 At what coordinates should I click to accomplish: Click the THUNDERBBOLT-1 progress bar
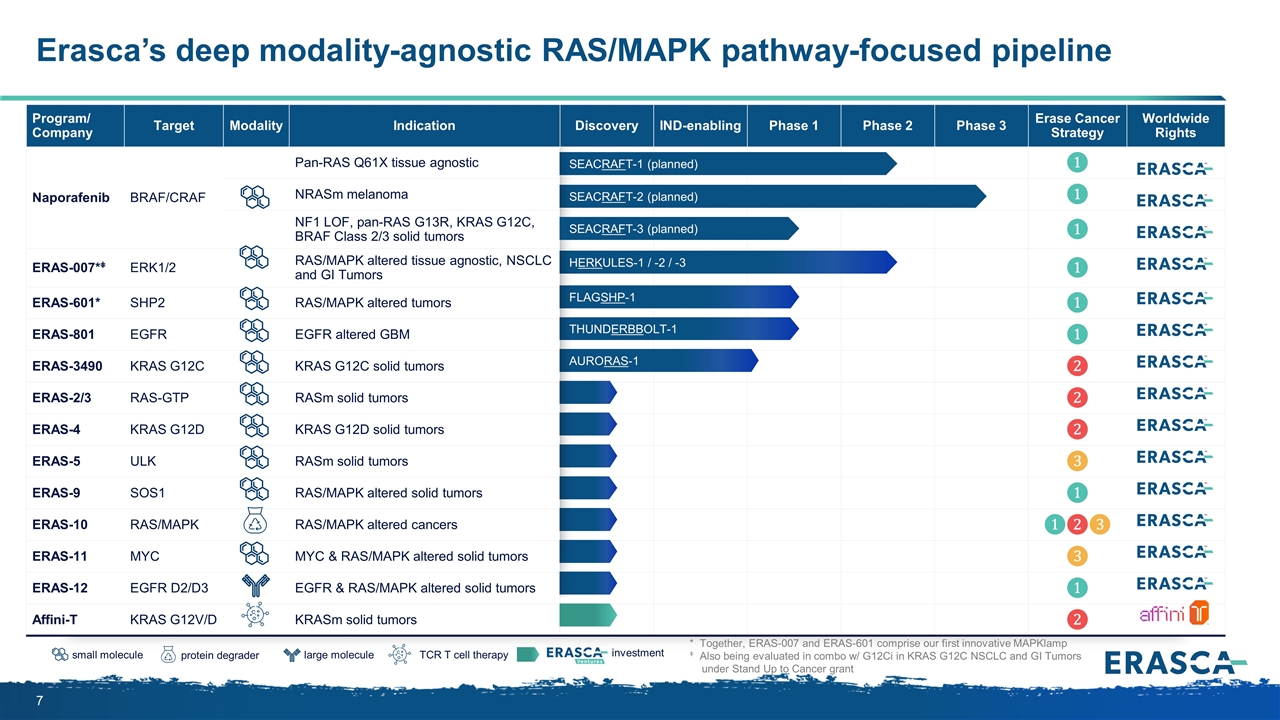pos(679,329)
